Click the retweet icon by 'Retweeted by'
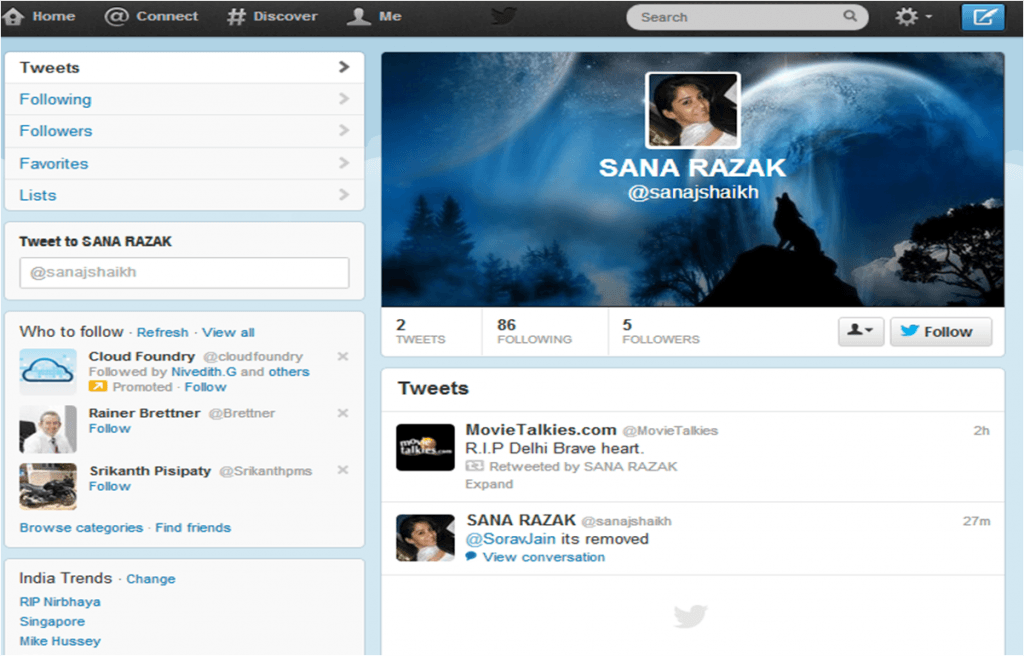Image resolution: width=1024 pixels, height=656 pixels. click(475, 466)
